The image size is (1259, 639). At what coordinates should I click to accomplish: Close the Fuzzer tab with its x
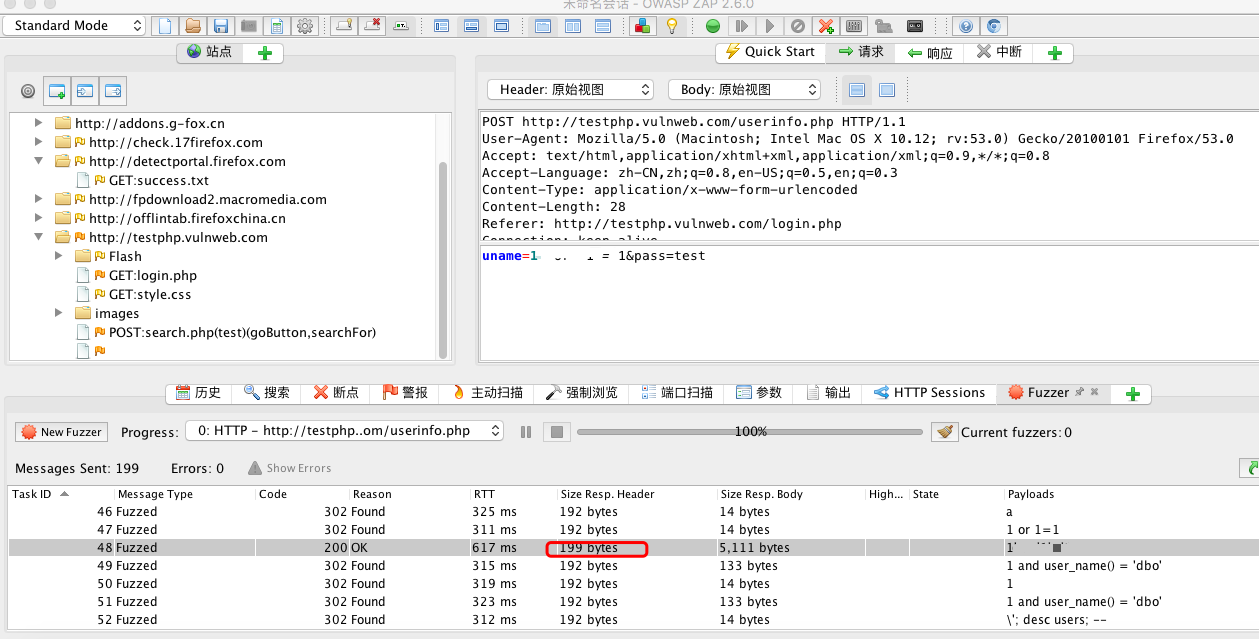(1094, 392)
